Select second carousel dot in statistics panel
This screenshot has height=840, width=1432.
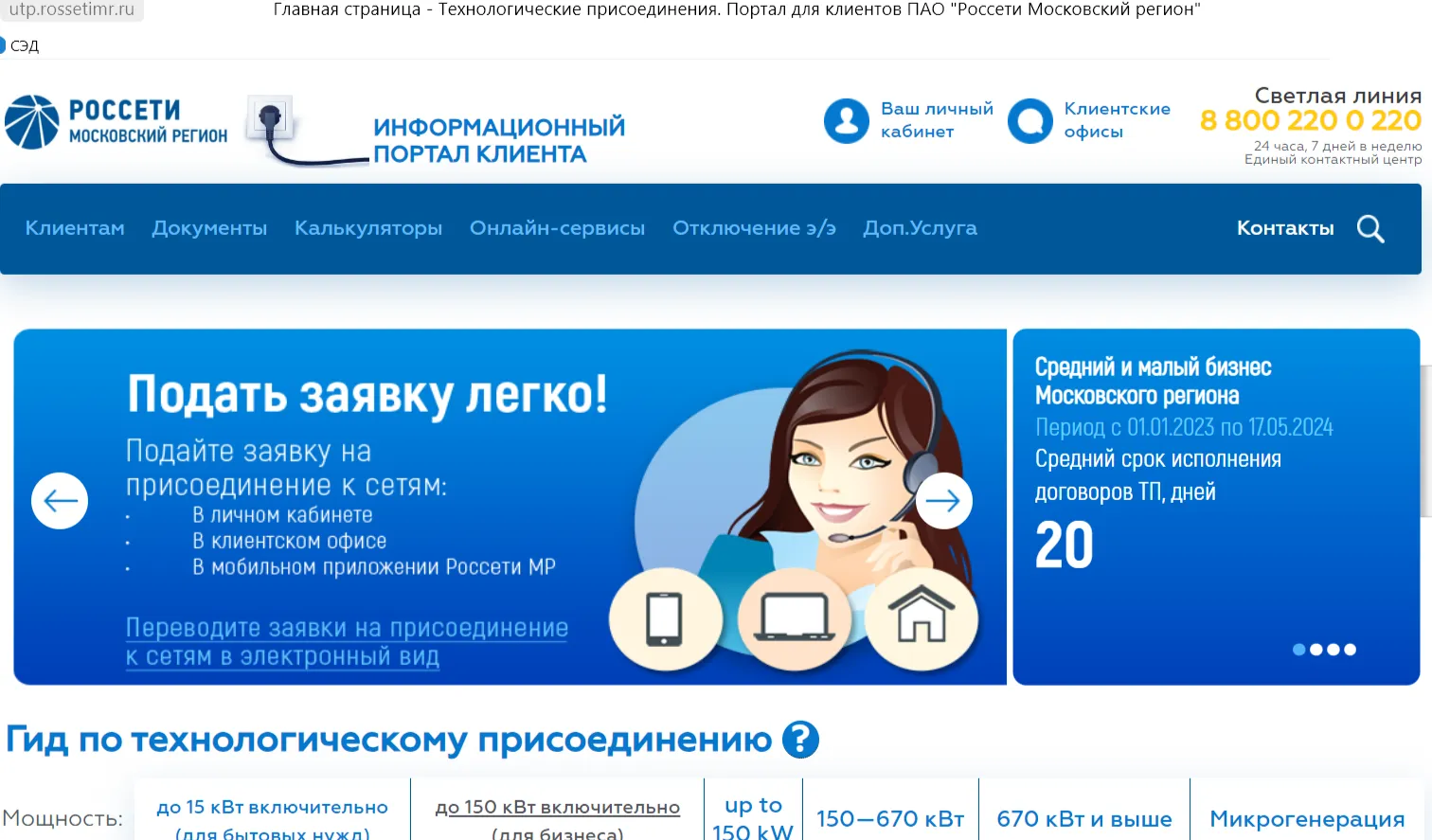point(1316,650)
